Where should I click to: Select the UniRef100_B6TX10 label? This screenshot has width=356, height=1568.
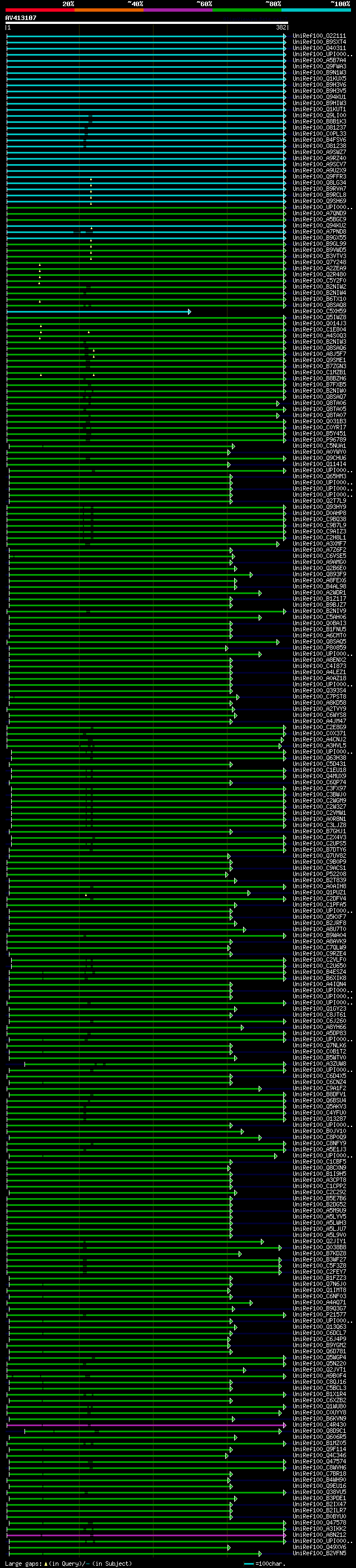[319, 299]
